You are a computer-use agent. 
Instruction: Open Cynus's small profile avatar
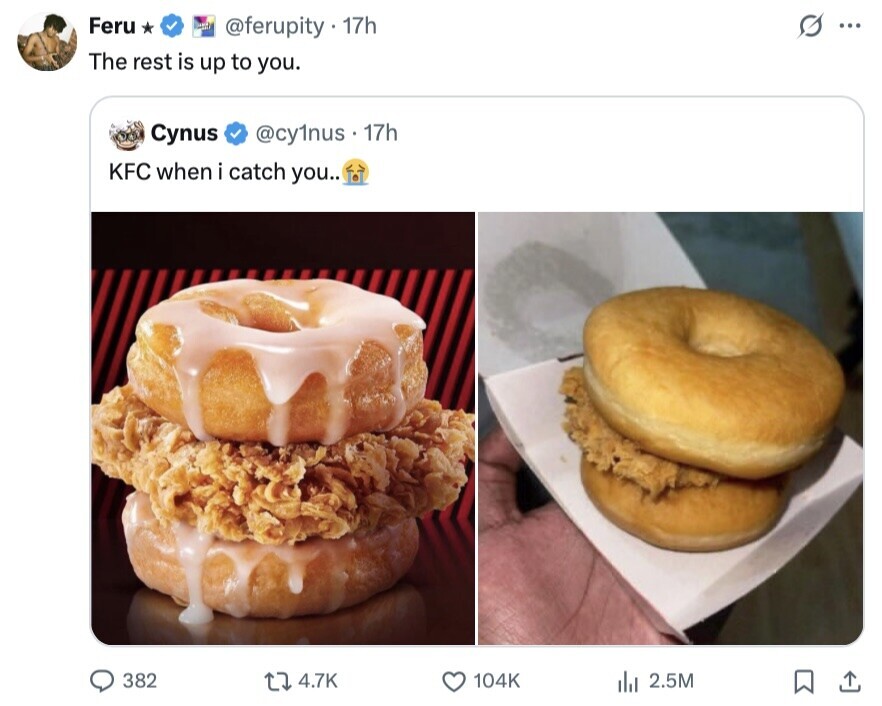tap(127, 133)
